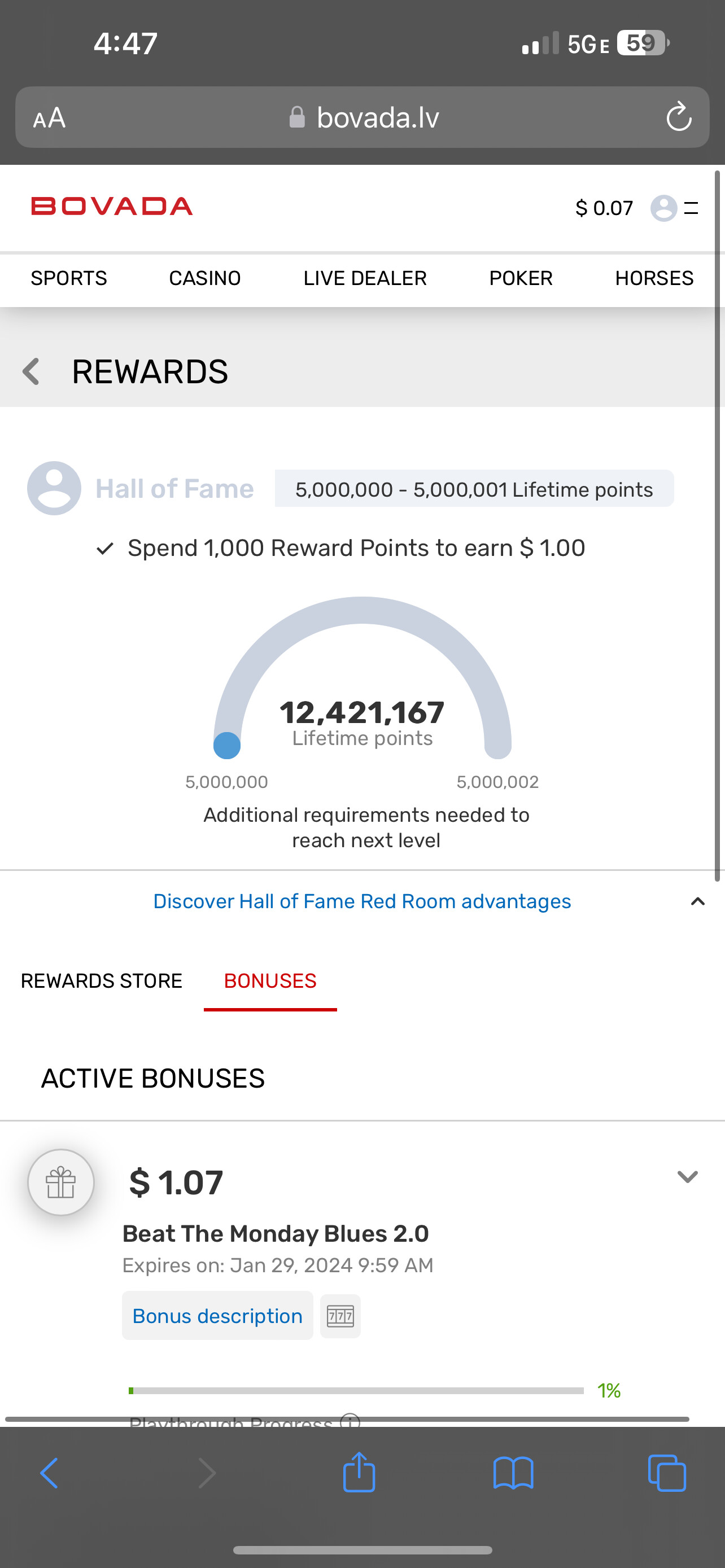
Task: Open Safari share sheet icon
Action: 359,1473
